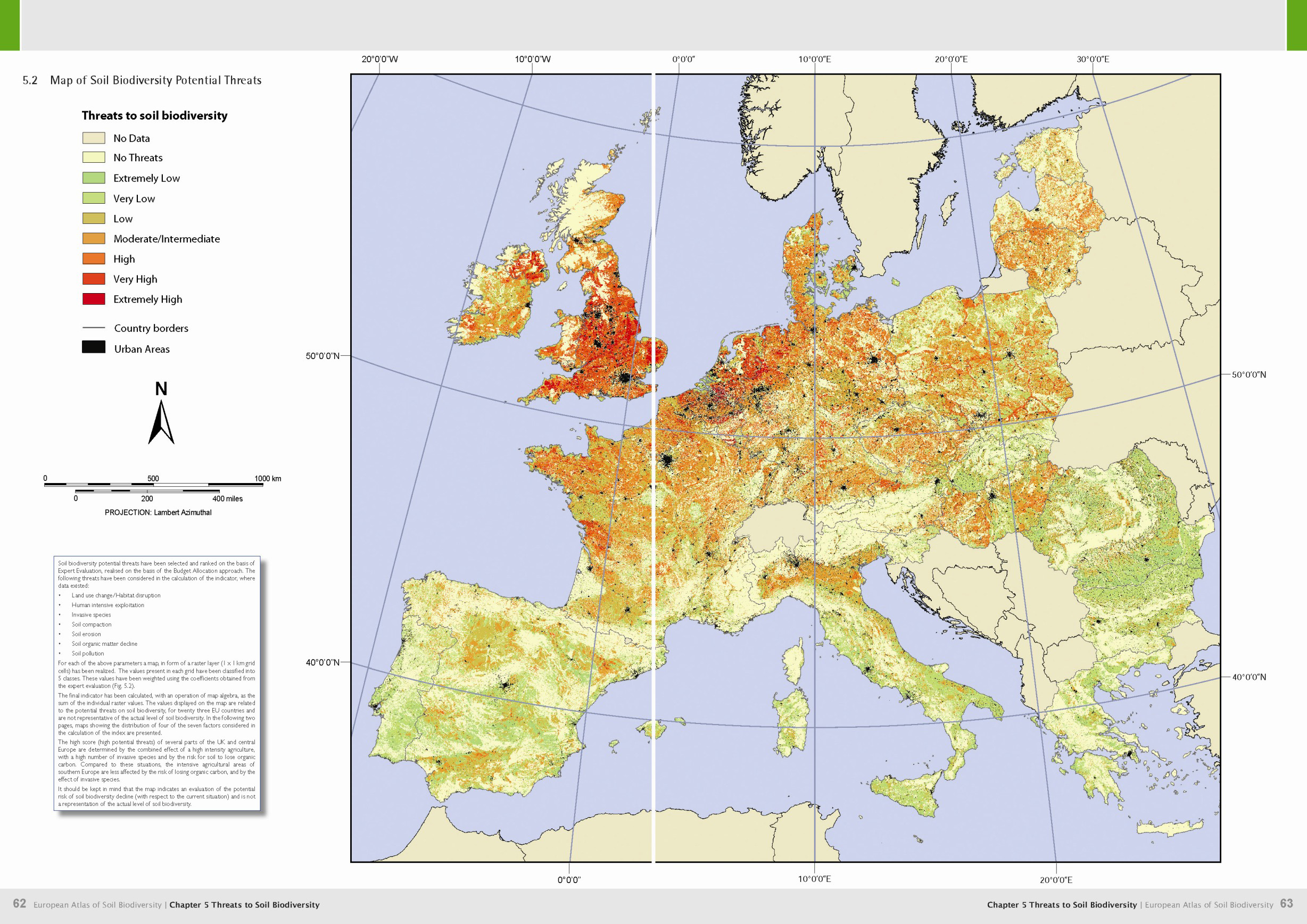Click the Extremely Low green swatch
Image resolution: width=1307 pixels, height=924 pixels.
(x=93, y=178)
